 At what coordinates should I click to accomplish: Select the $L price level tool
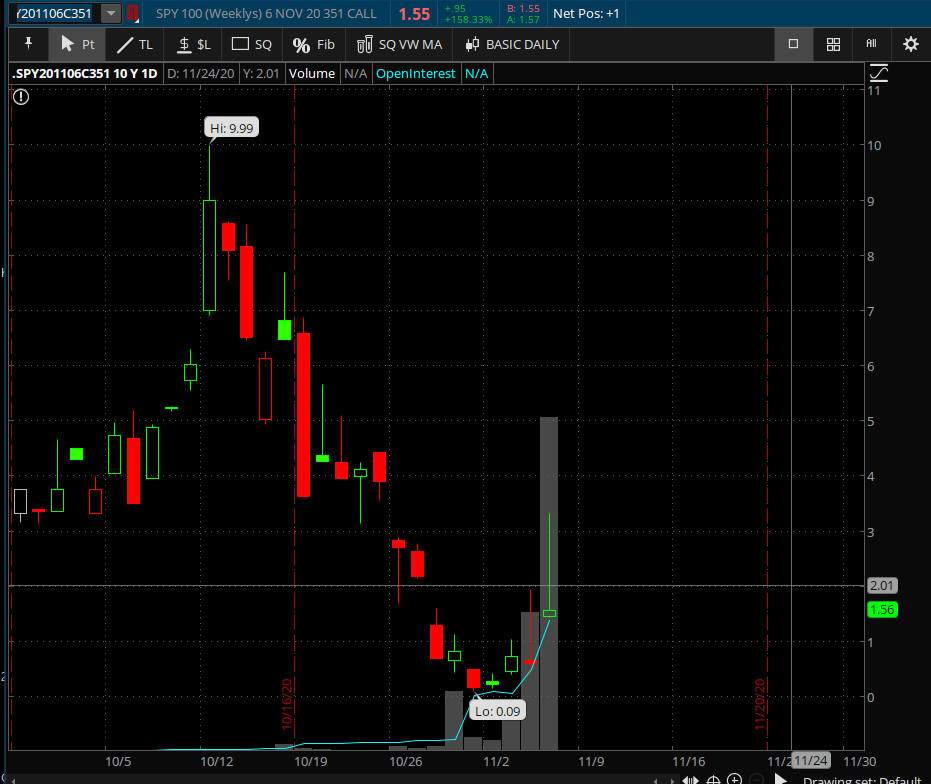click(x=194, y=45)
